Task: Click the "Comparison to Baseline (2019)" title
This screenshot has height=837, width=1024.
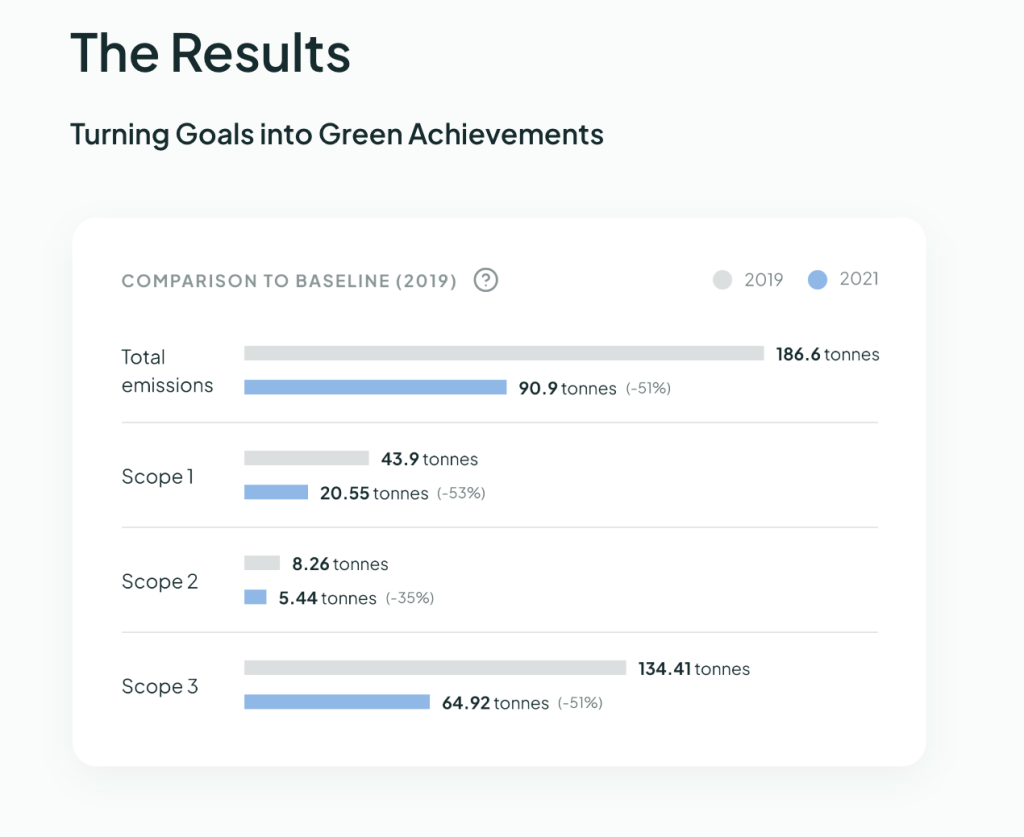Action: [289, 281]
